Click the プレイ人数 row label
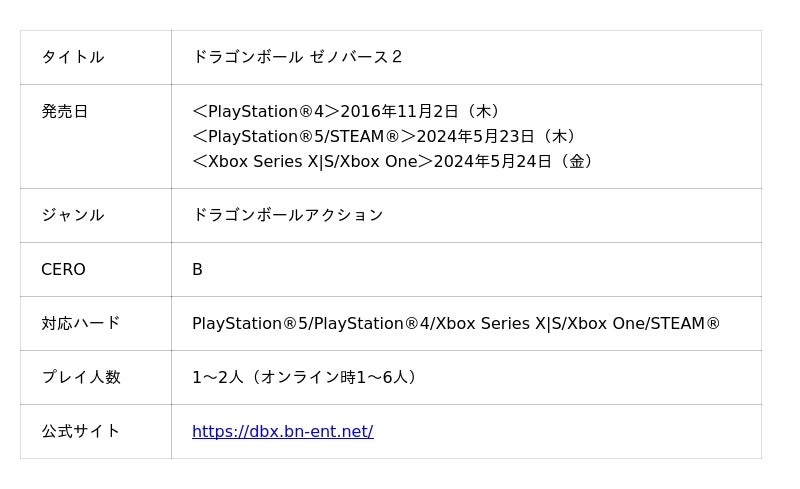Screen dimensions: 800x489 point(80,377)
